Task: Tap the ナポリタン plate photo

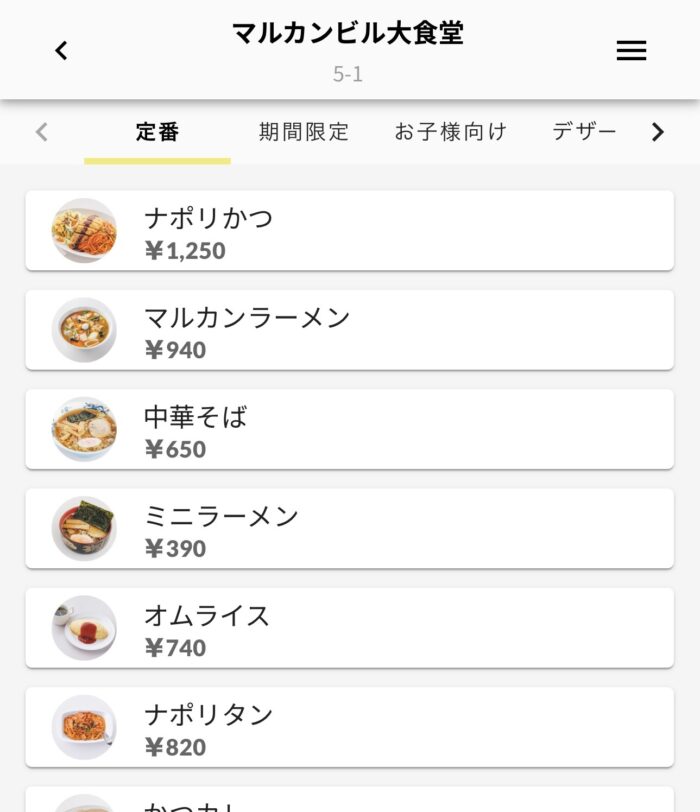Action: (84, 727)
